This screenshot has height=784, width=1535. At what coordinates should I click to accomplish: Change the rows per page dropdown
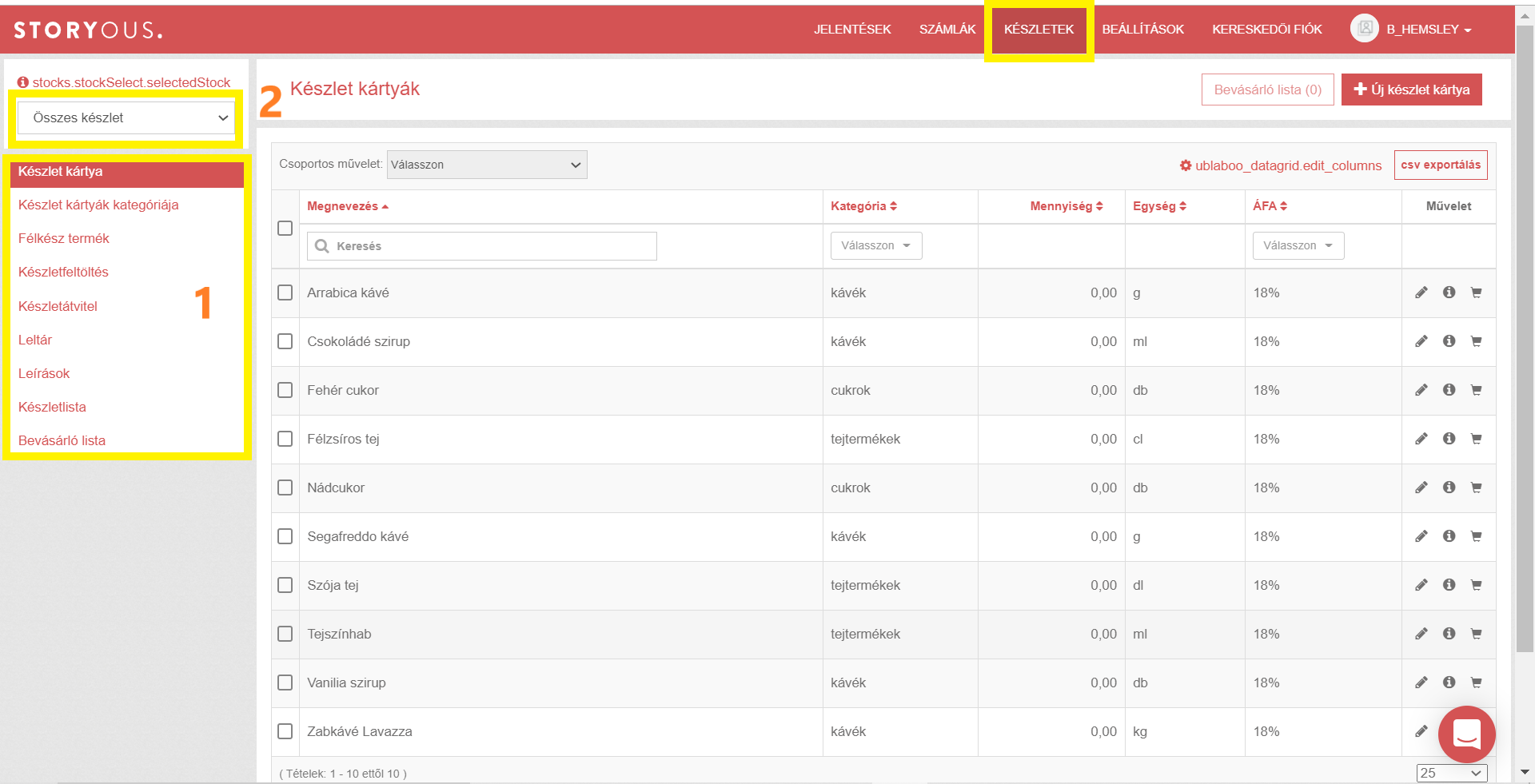(1452, 773)
